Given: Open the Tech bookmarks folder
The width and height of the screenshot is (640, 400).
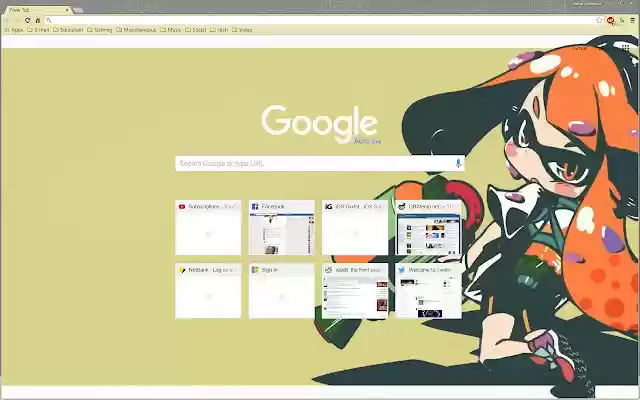Looking at the screenshot, I should pyautogui.click(x=219, y=30).
